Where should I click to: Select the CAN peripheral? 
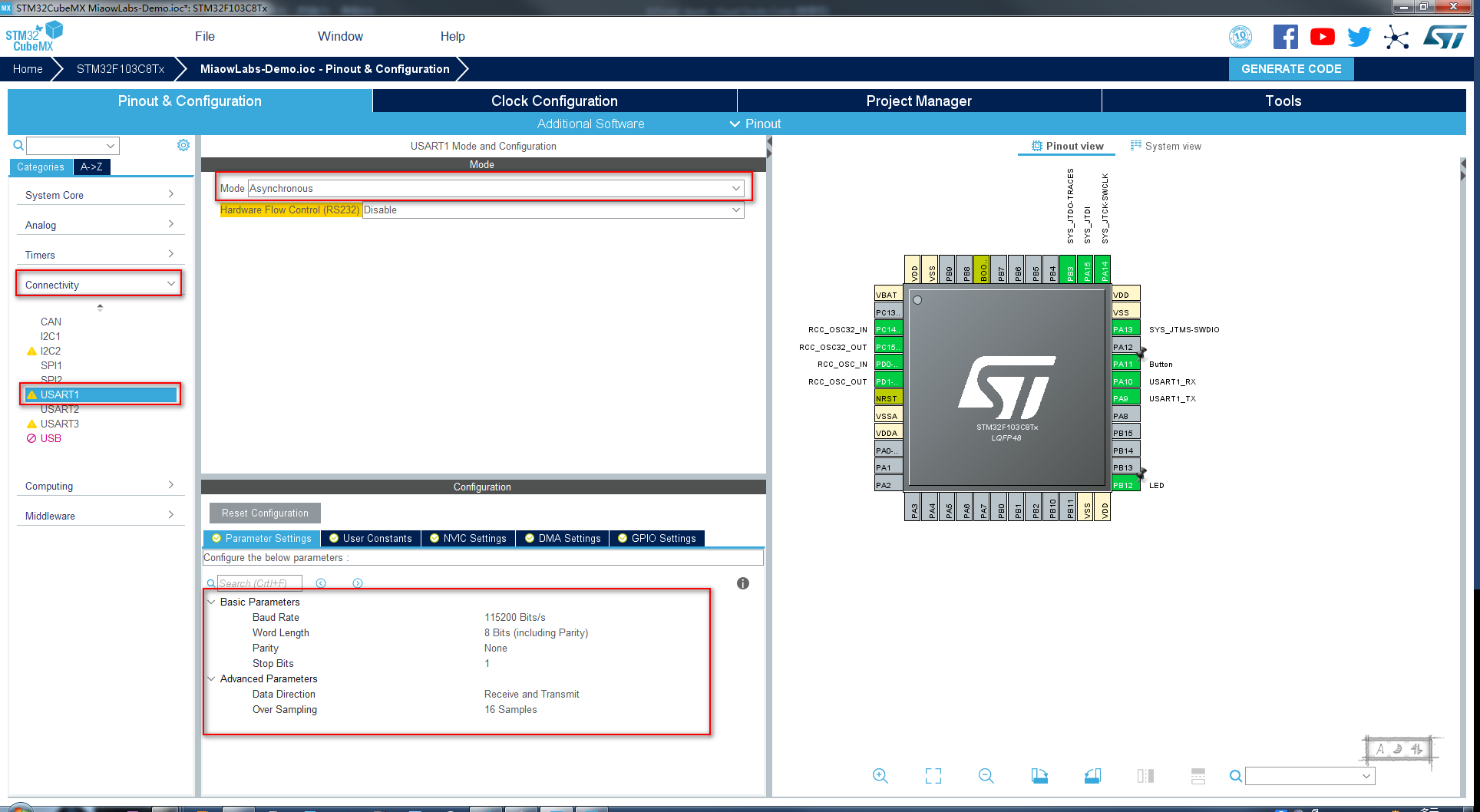coord(51,322)
